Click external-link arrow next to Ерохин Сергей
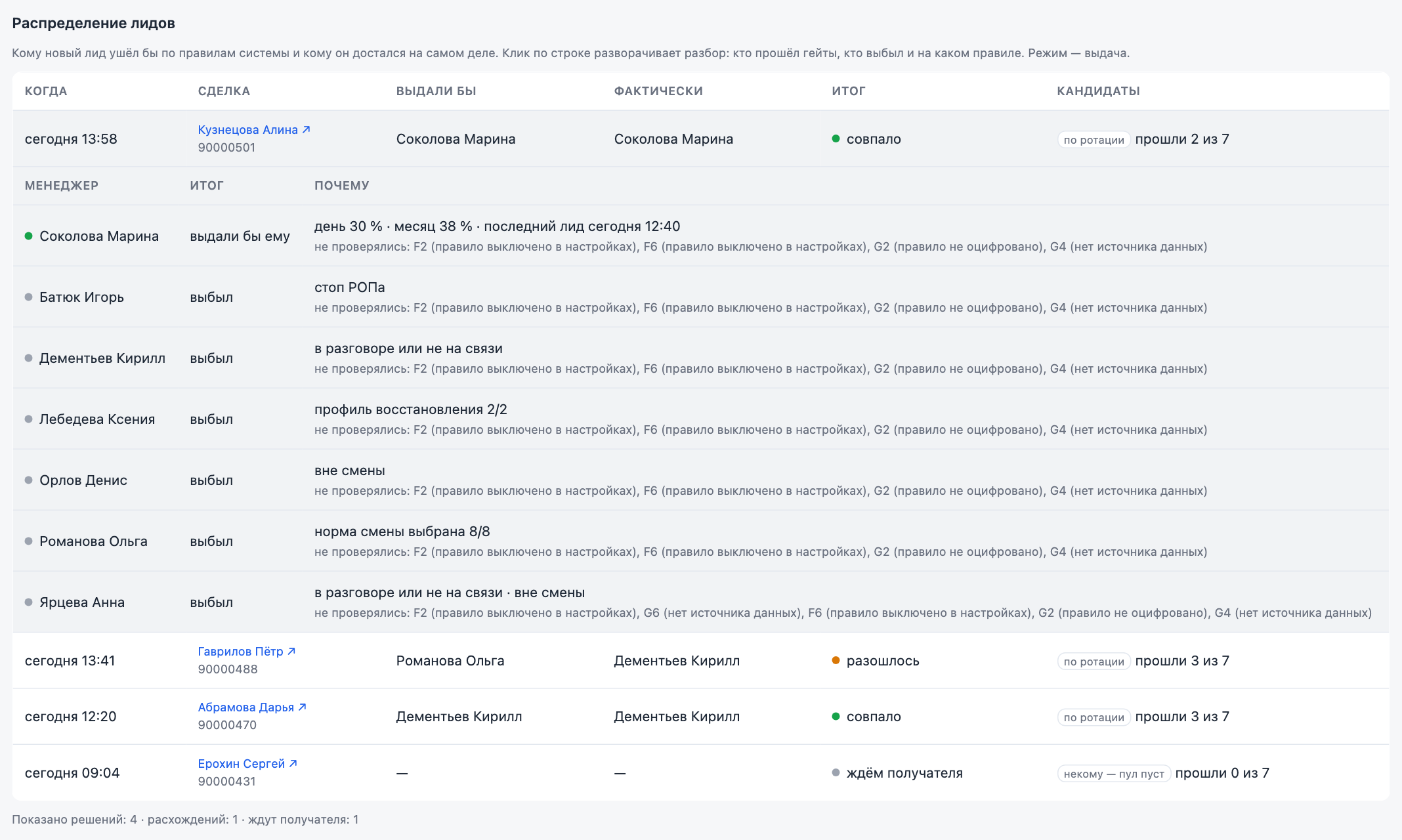 click(293, 764)
